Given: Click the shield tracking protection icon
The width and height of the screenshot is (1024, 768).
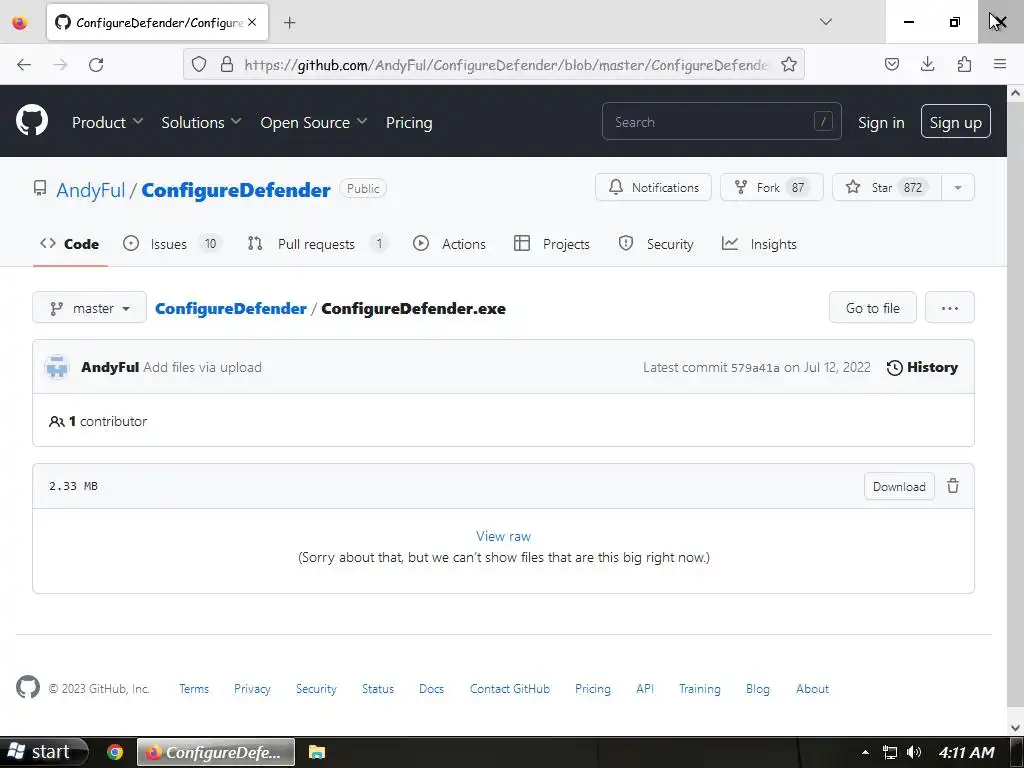Looking at the screenshot, I should point(199,64).
